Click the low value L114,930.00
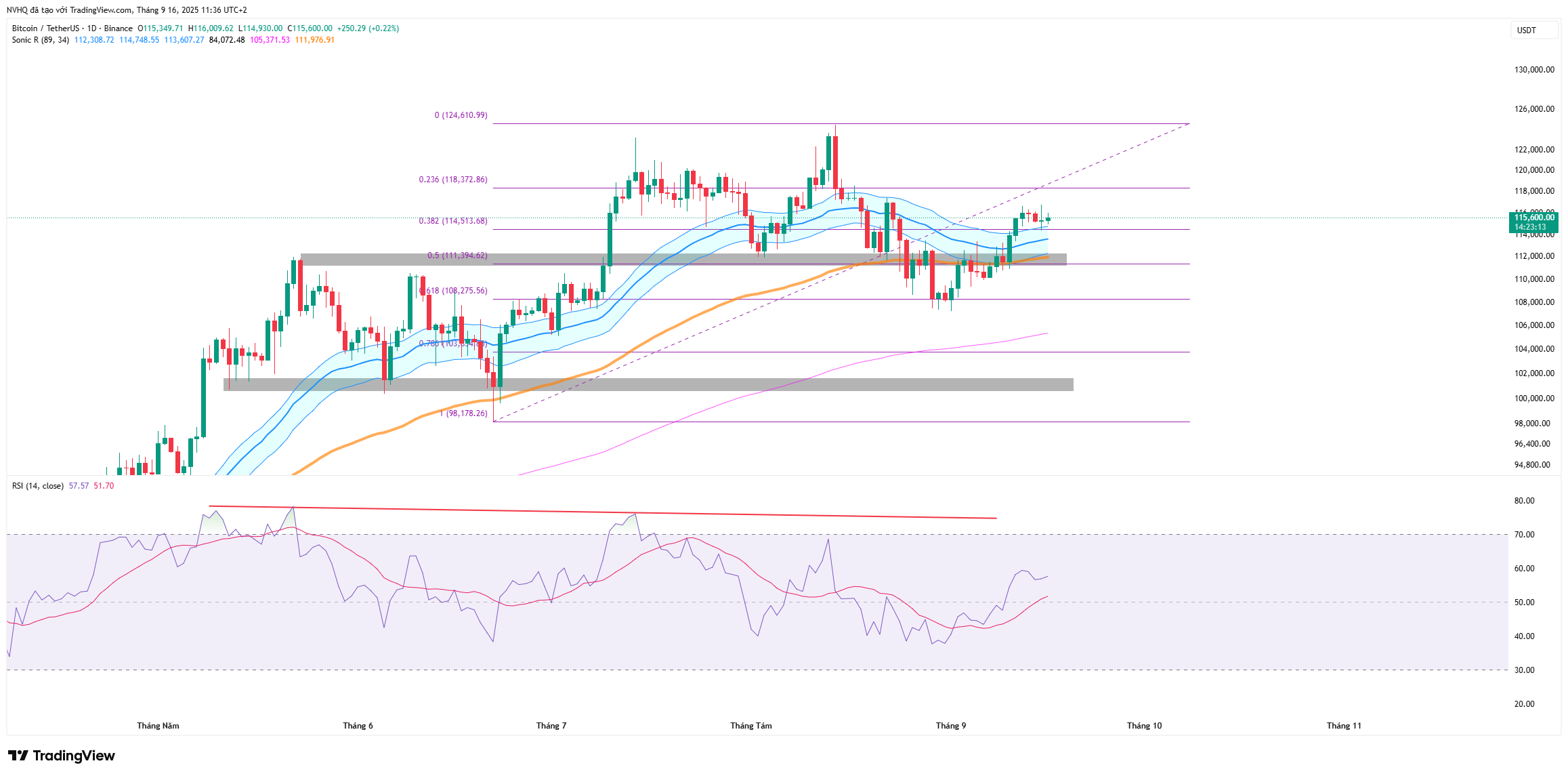 260,28
